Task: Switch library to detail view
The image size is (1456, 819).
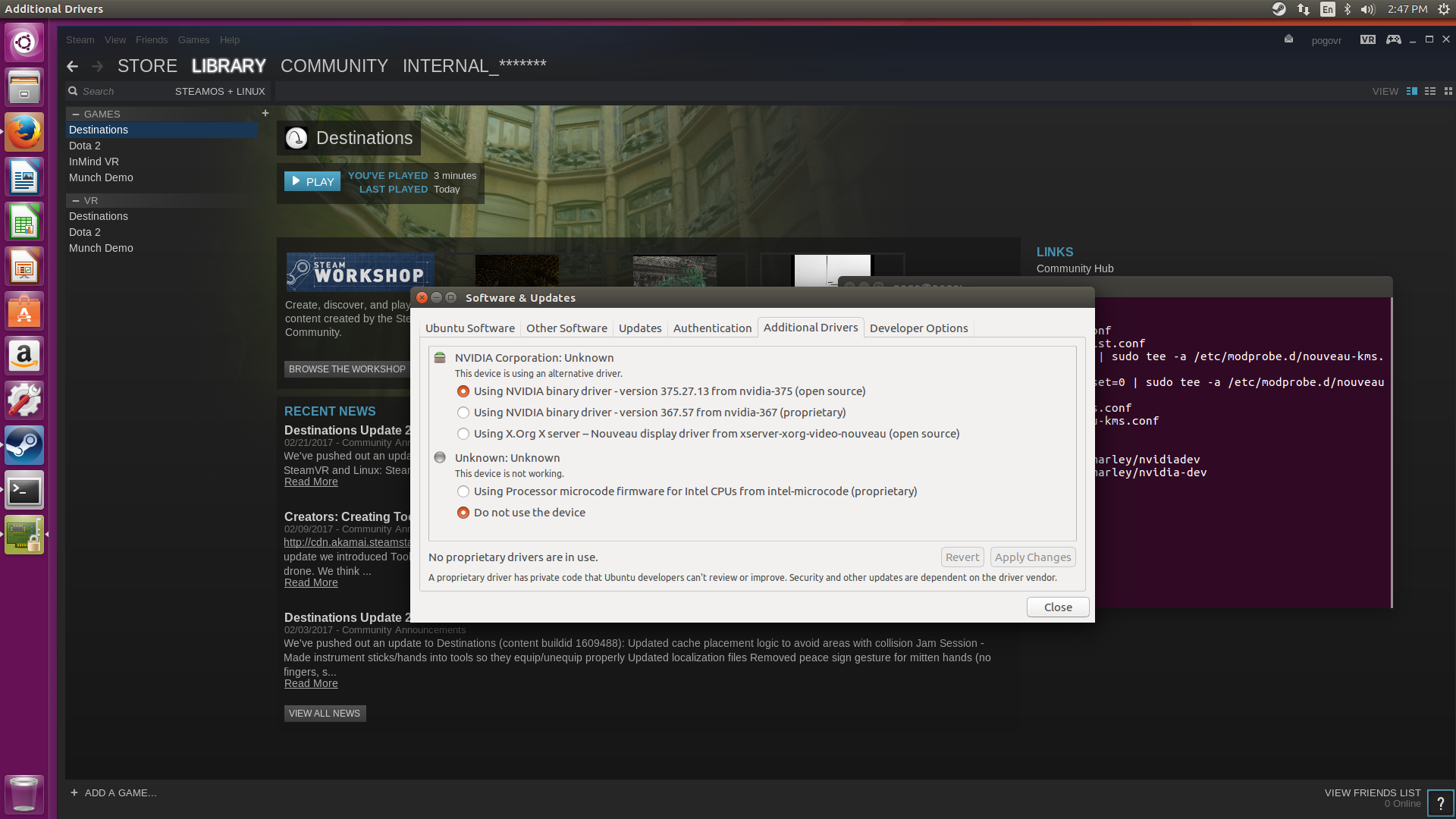Action: [1412, 91]
